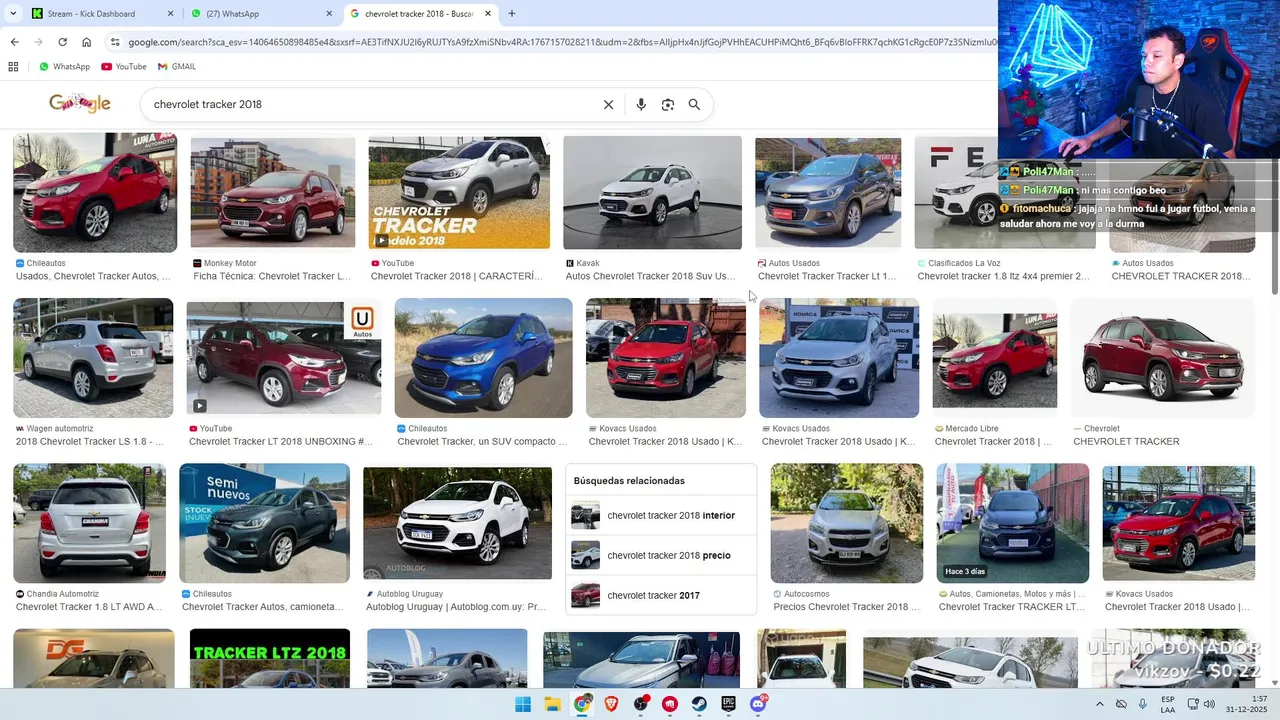
Task: Select related search chevrolet tracker 2018 precio
Action: (x=661, y=555)
